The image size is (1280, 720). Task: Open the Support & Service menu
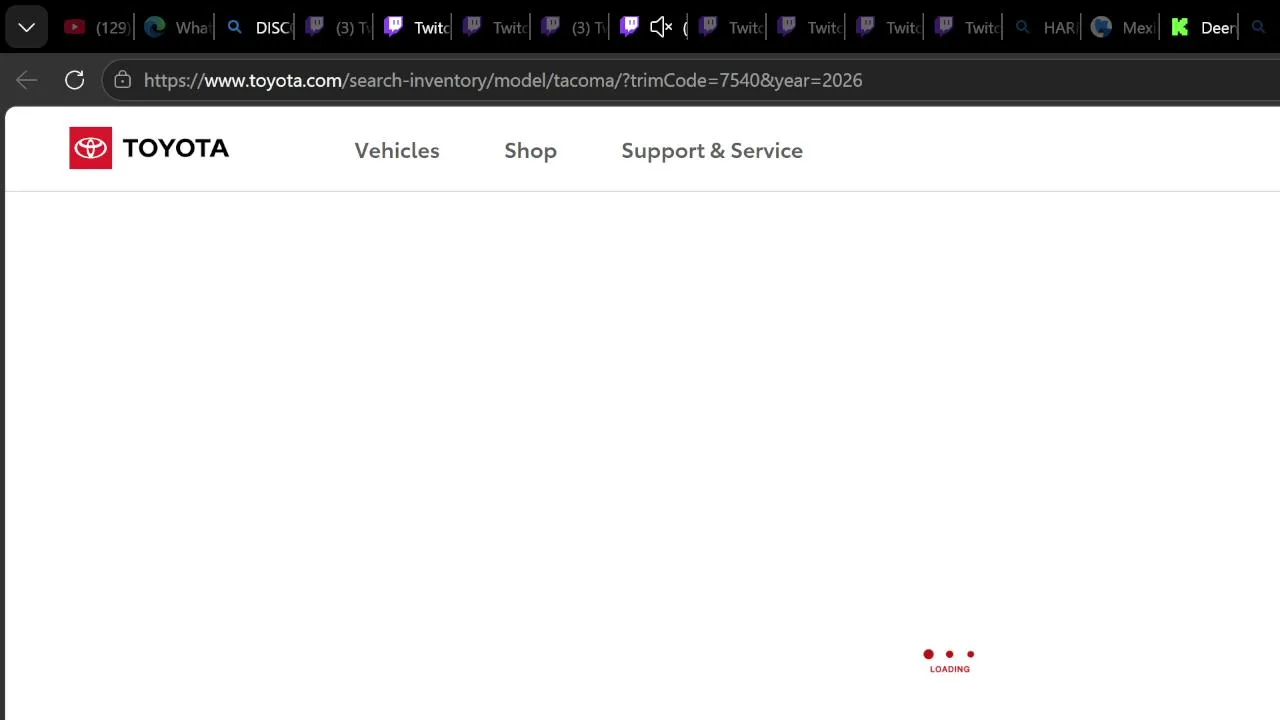click(712, 150)
